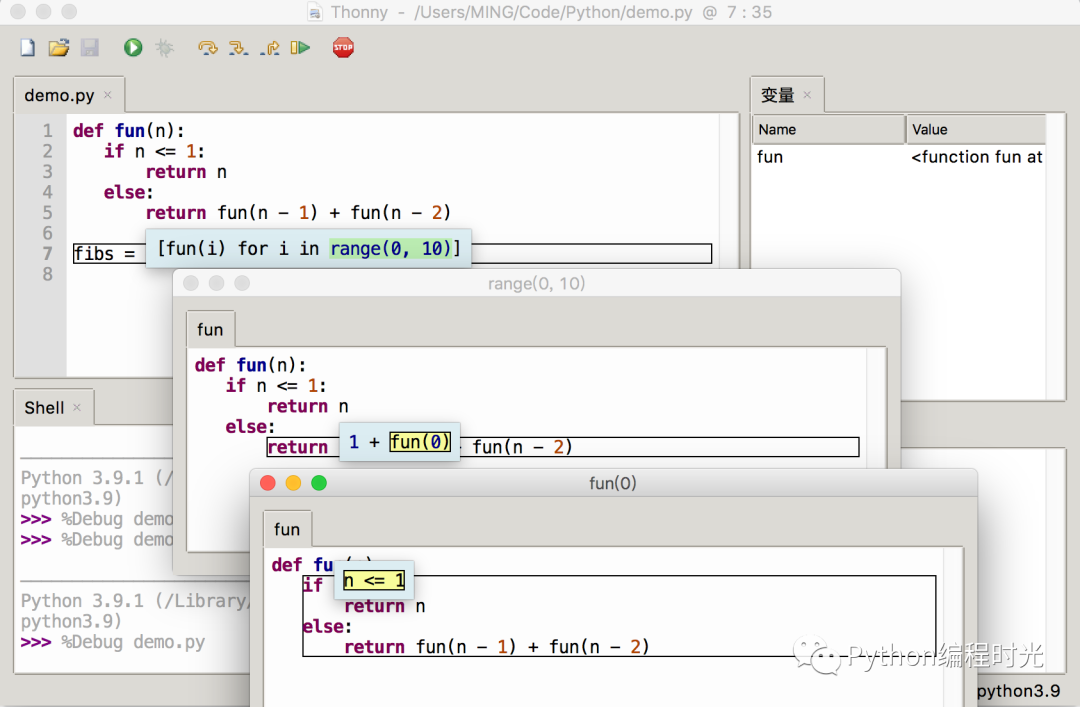Click python3.9 interpreter label in status bar
The width and height of the screenshot is (1080, 707).
tap(1019, 691)
